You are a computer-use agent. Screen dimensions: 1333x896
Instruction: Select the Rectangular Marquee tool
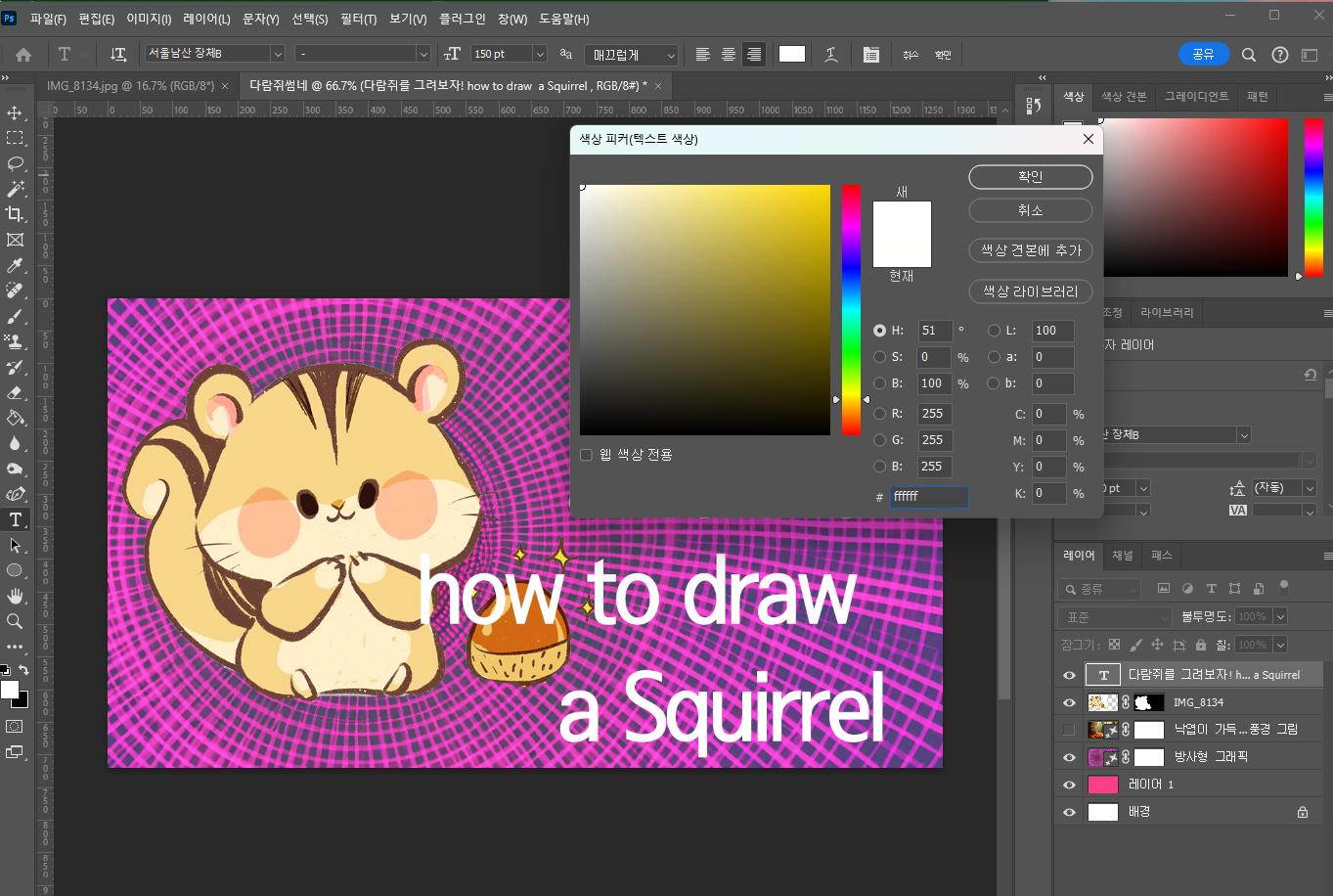tap(15, 138)
